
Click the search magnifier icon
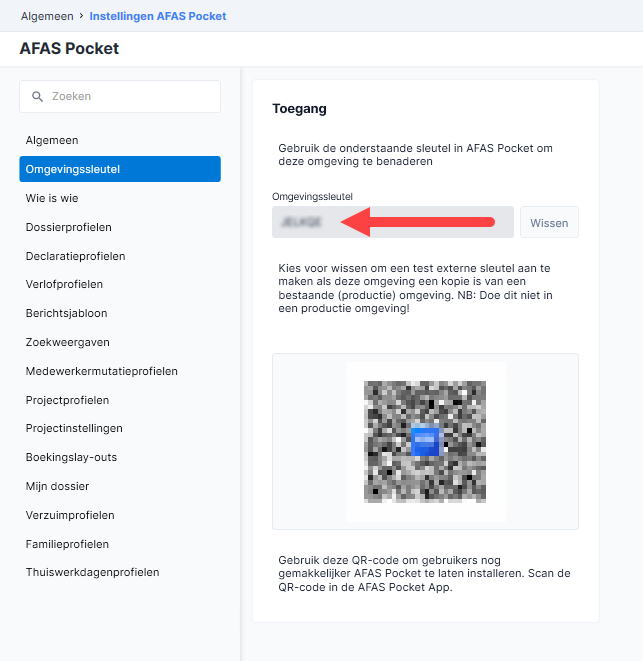click(x=38, y=97)
